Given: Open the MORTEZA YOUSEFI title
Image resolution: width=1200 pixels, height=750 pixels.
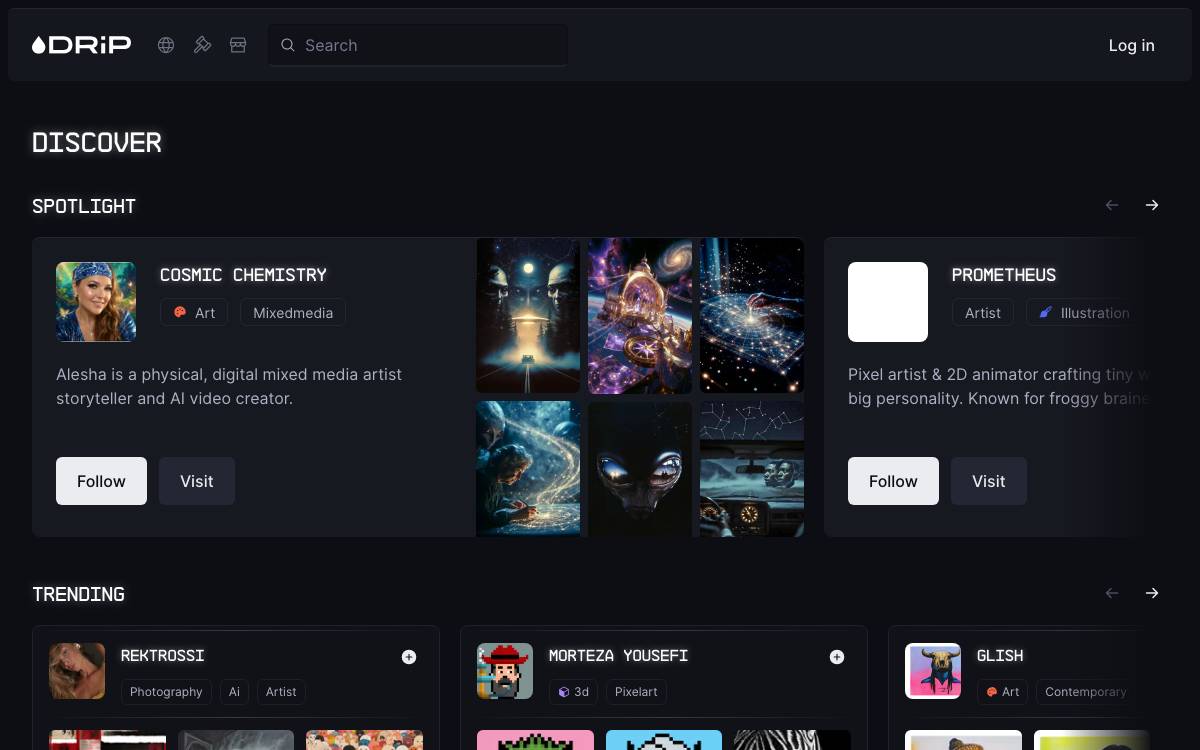Looking at the screenshot, I should coord(618,656).
